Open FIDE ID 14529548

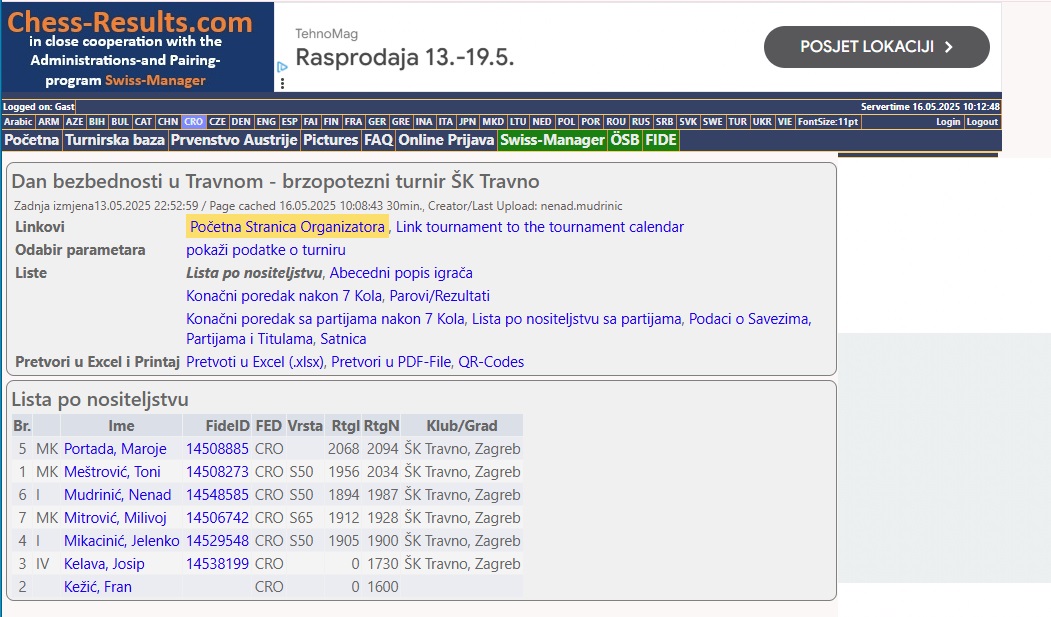[217, 541]
